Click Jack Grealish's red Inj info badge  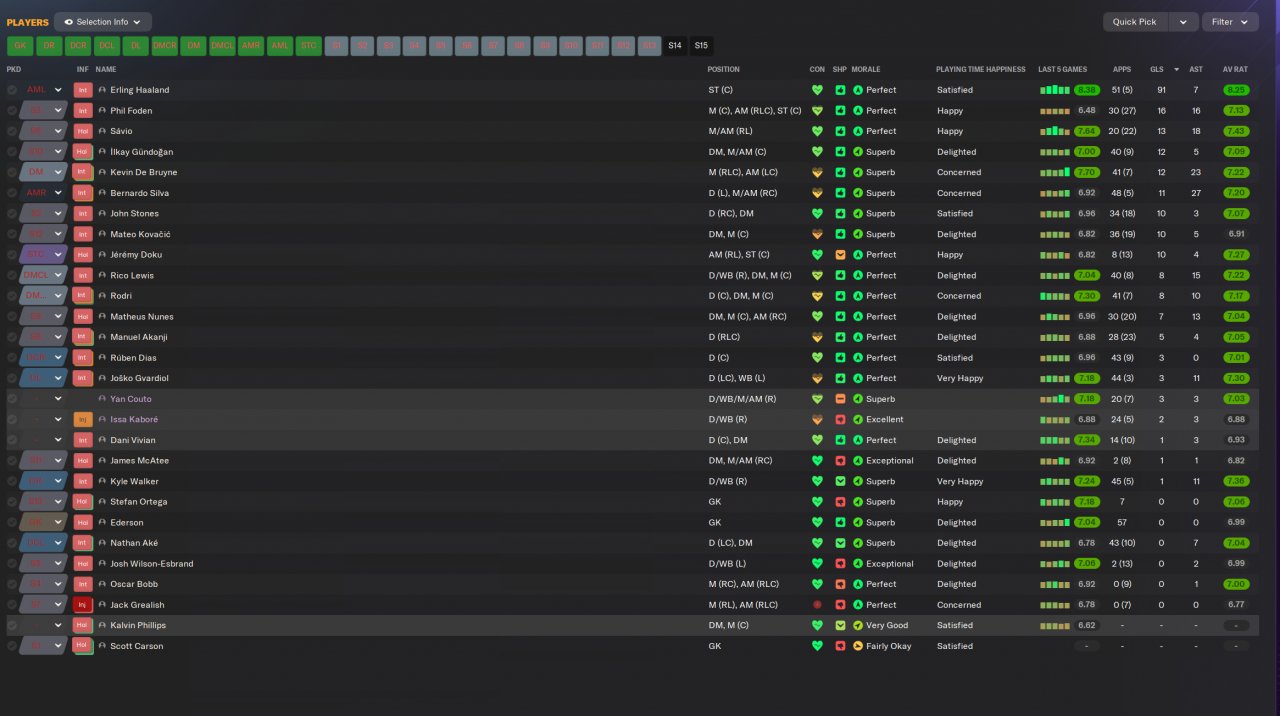click(83, 605)
